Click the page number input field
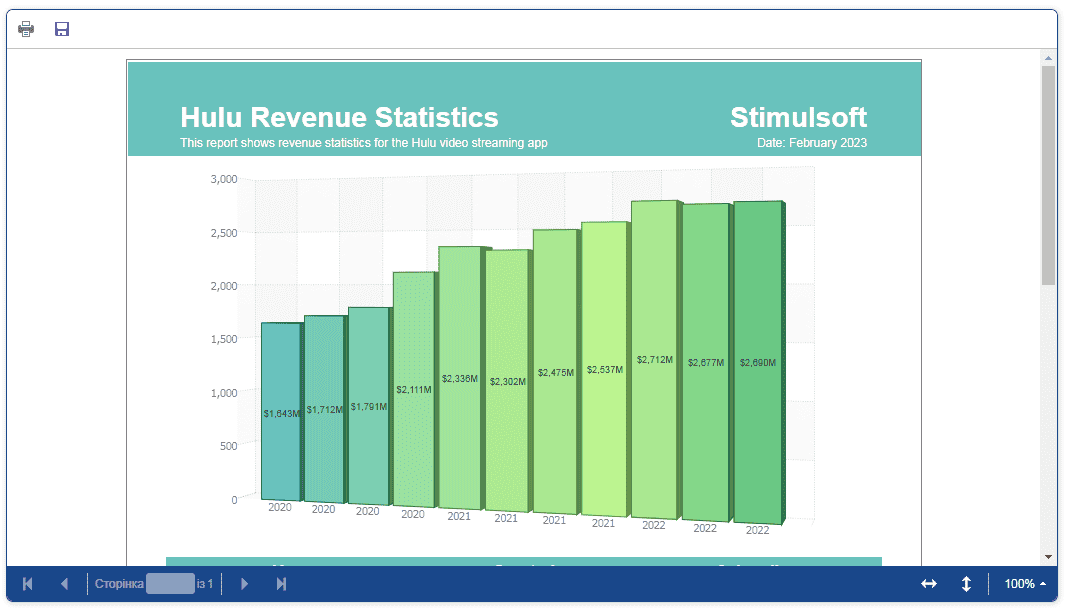1067x608 pixels. click(x=170, y=584)
